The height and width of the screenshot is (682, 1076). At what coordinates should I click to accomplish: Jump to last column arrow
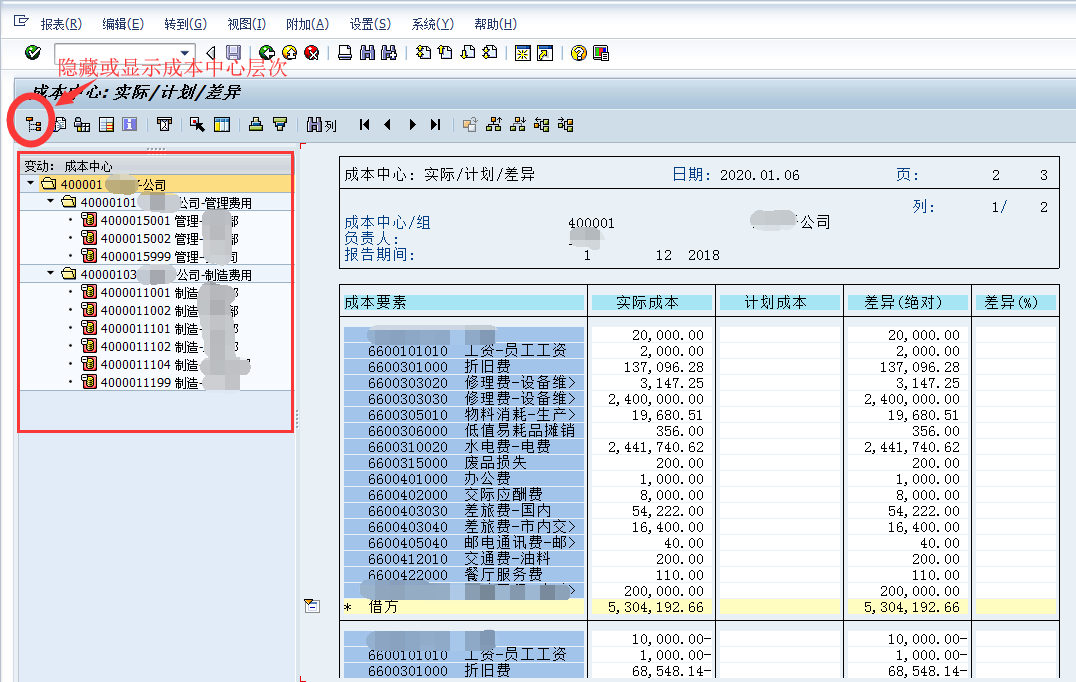point(435,124)
